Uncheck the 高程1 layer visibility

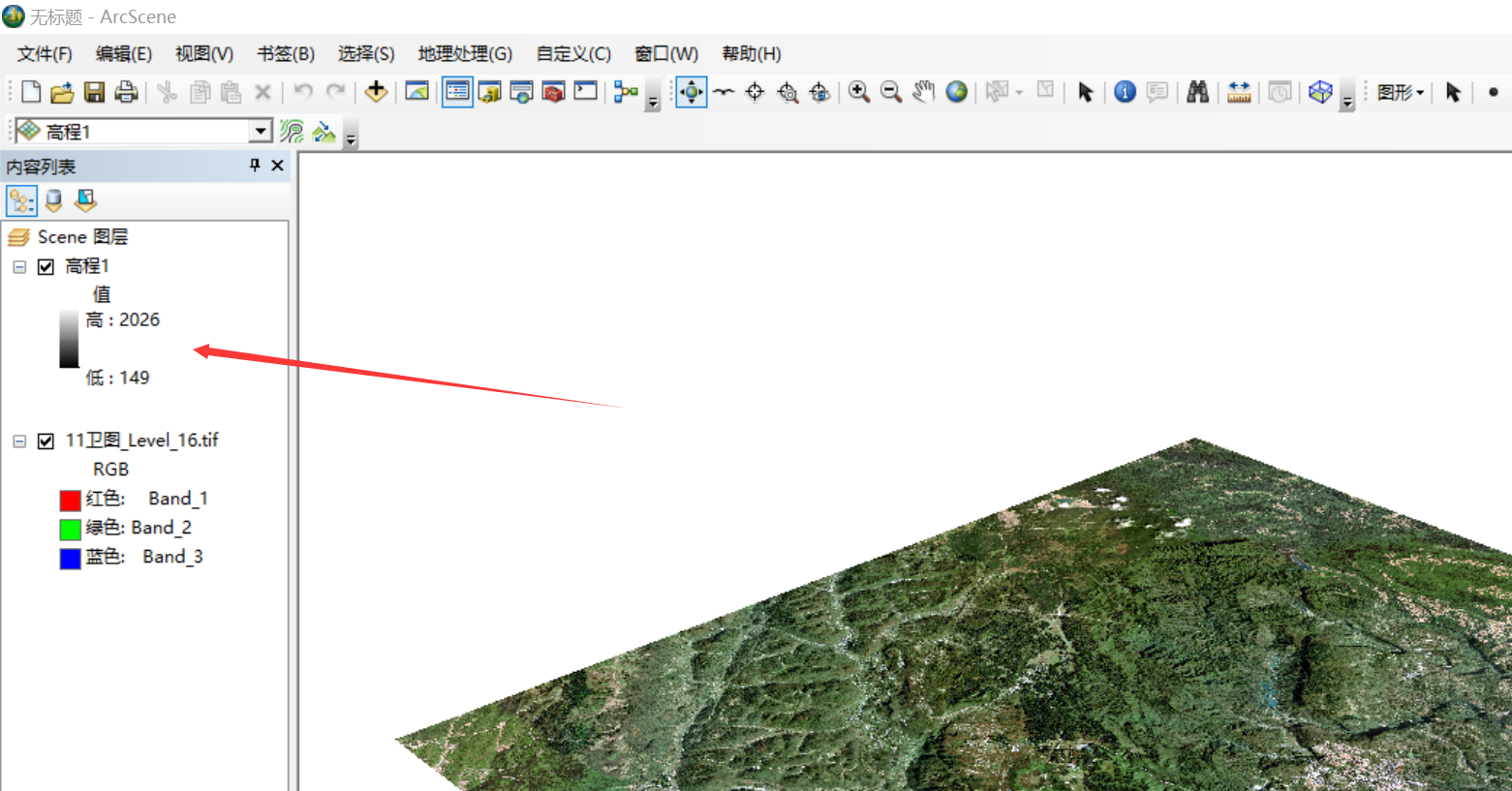click(45, 266)
